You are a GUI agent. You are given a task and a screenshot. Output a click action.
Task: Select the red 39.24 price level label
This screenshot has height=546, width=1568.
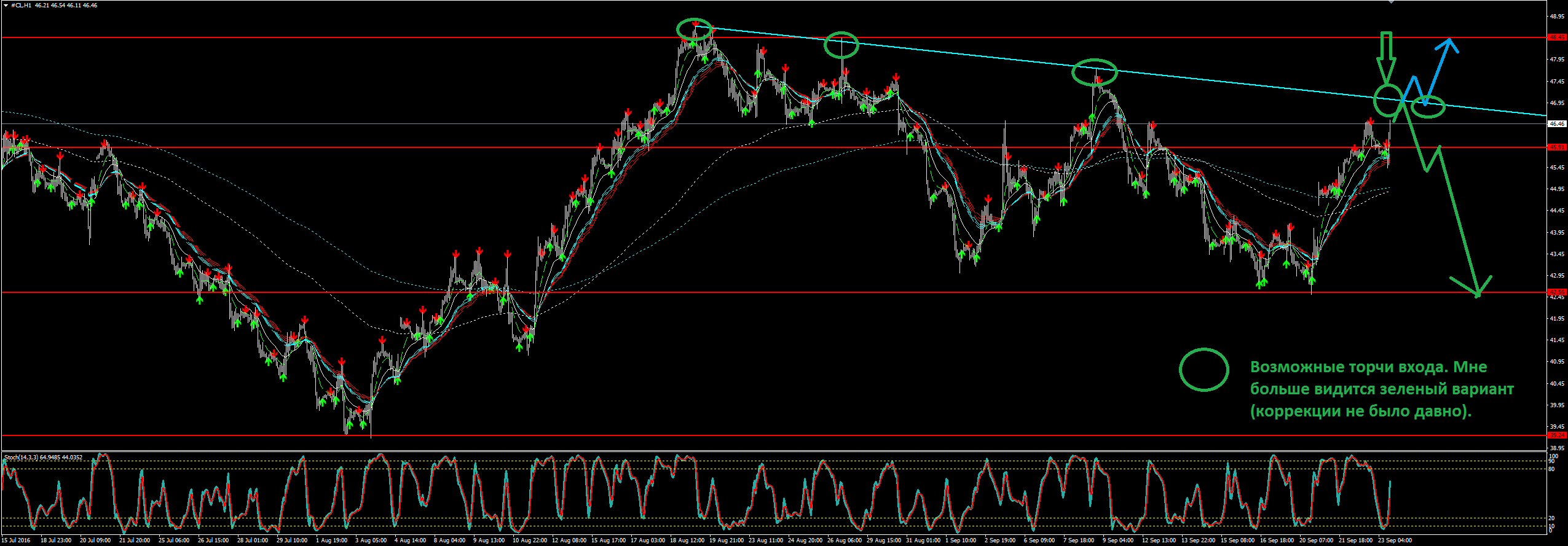tap(1557, 435)
